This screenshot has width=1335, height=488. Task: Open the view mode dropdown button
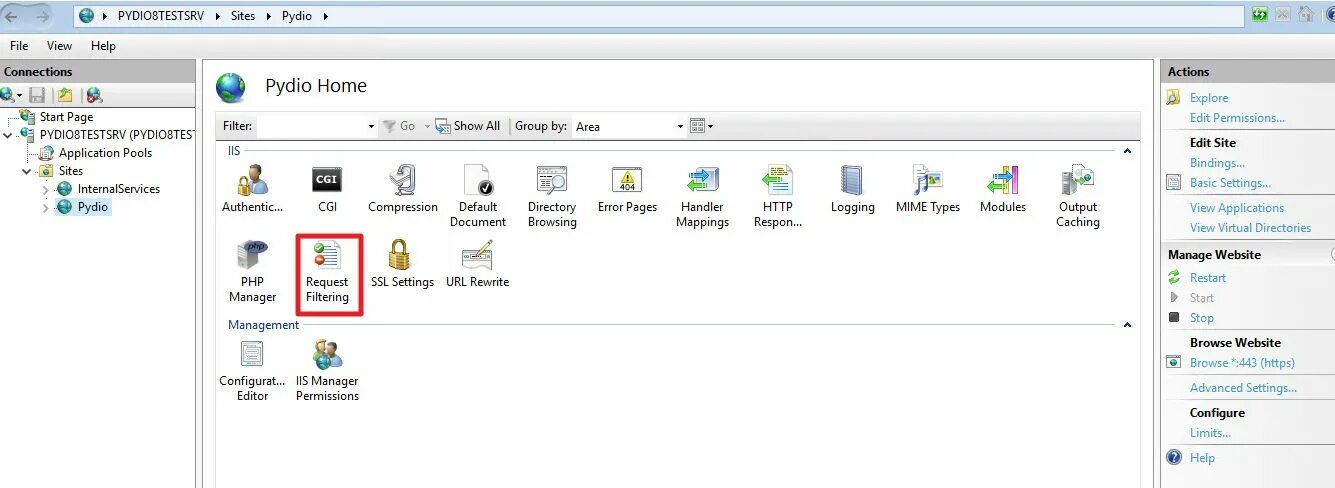coord(702,126)
